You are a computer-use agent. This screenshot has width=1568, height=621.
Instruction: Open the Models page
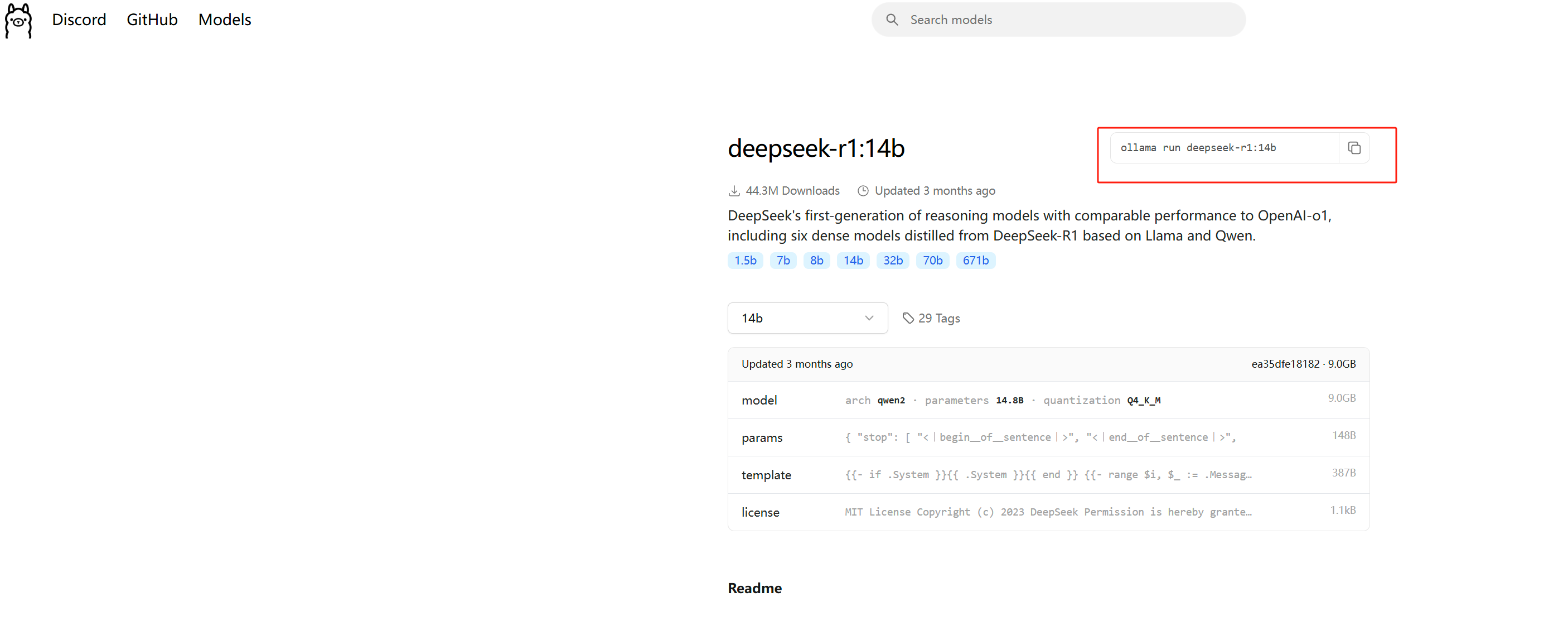tap(225, 20)
